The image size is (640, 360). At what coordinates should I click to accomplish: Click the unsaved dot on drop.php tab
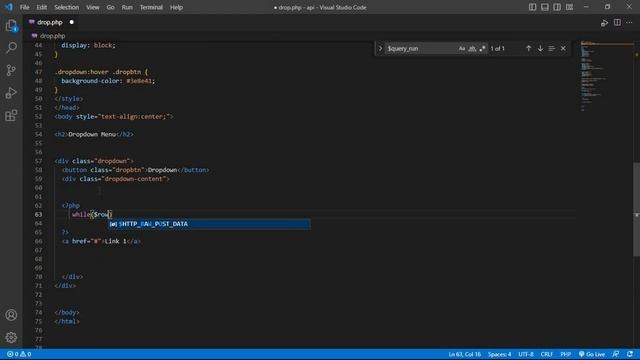pos(71,22)
